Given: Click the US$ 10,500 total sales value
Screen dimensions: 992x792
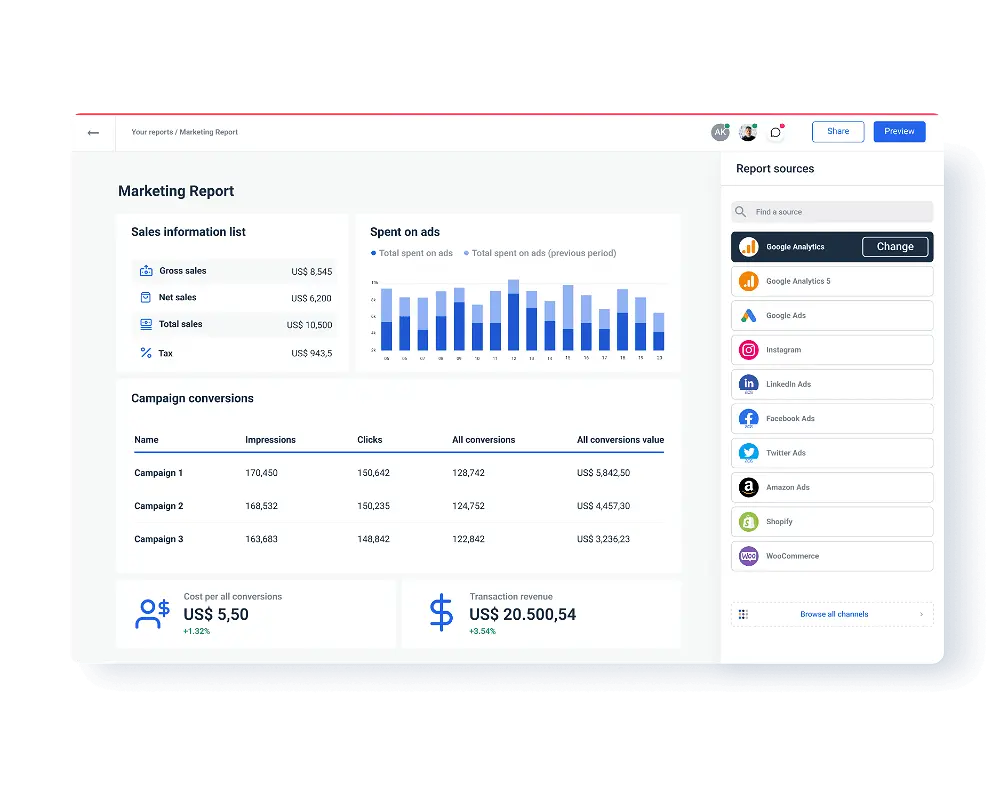Looking at the screenshot, I should click(309, 325).
